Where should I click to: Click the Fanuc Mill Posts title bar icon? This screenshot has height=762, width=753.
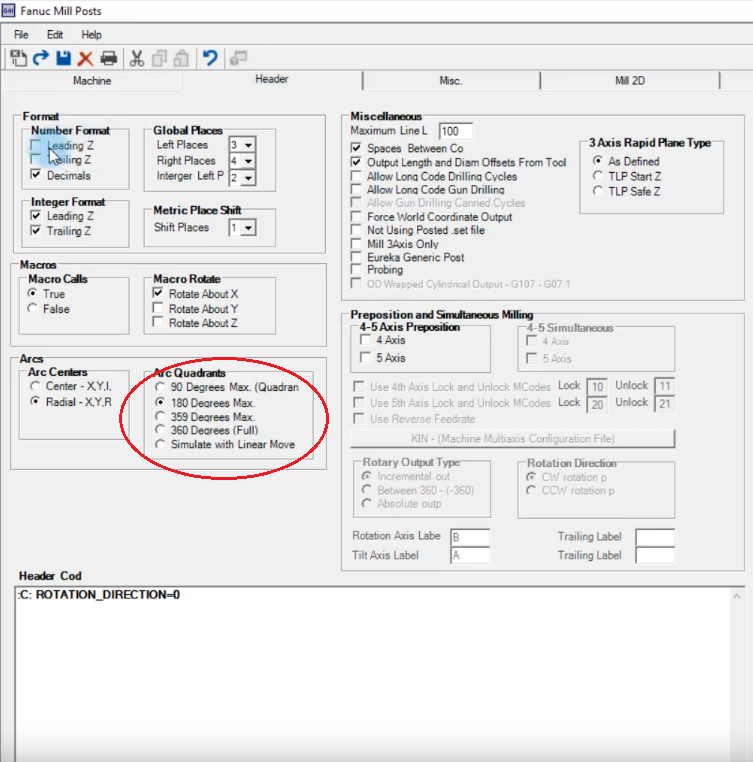(10, 10)
